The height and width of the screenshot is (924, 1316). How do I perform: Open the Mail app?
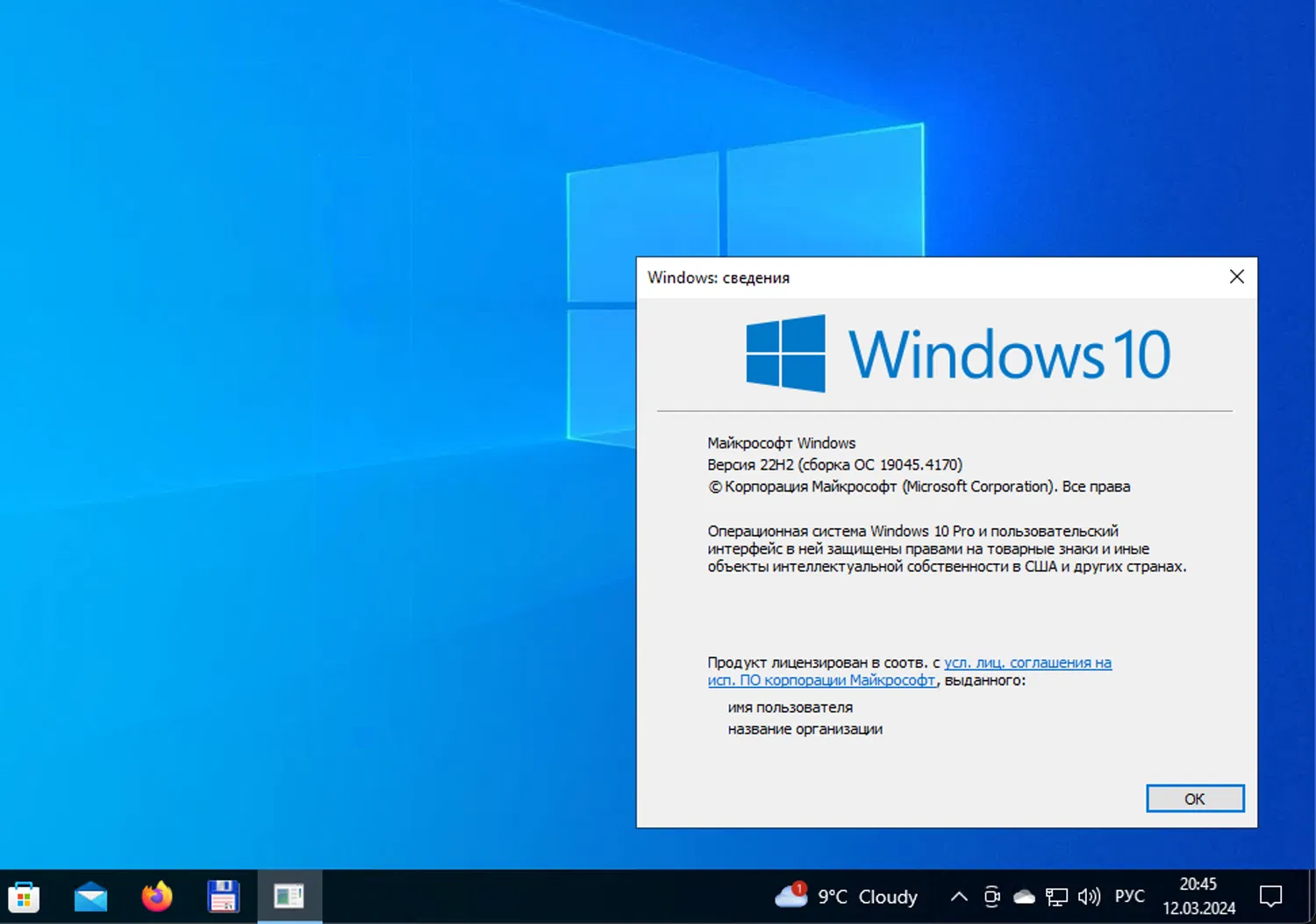(x=90, y=896)
